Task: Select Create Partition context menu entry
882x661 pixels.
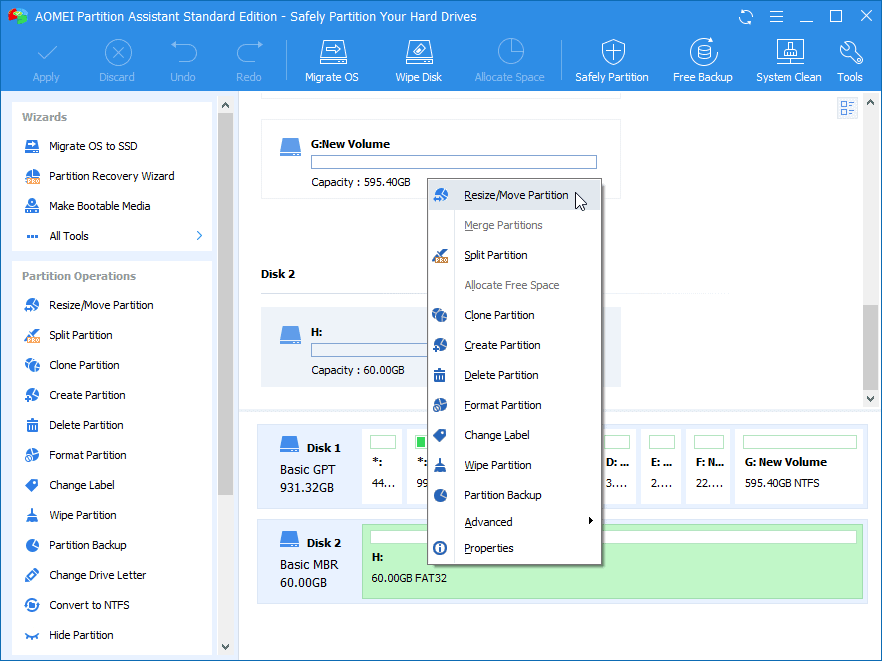Action: [514, 345]
